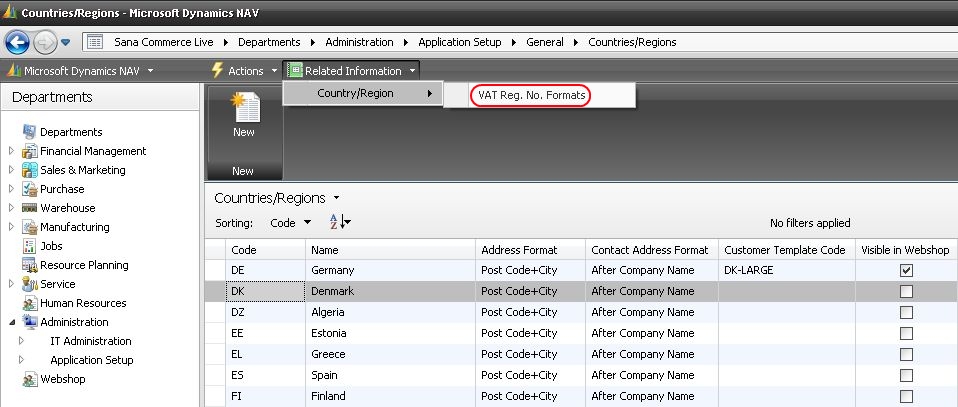Open the Microsoft Dynamics NAV menu
Image resolution: width=958 pixels, height=407 pixels.
click(81, 71)
